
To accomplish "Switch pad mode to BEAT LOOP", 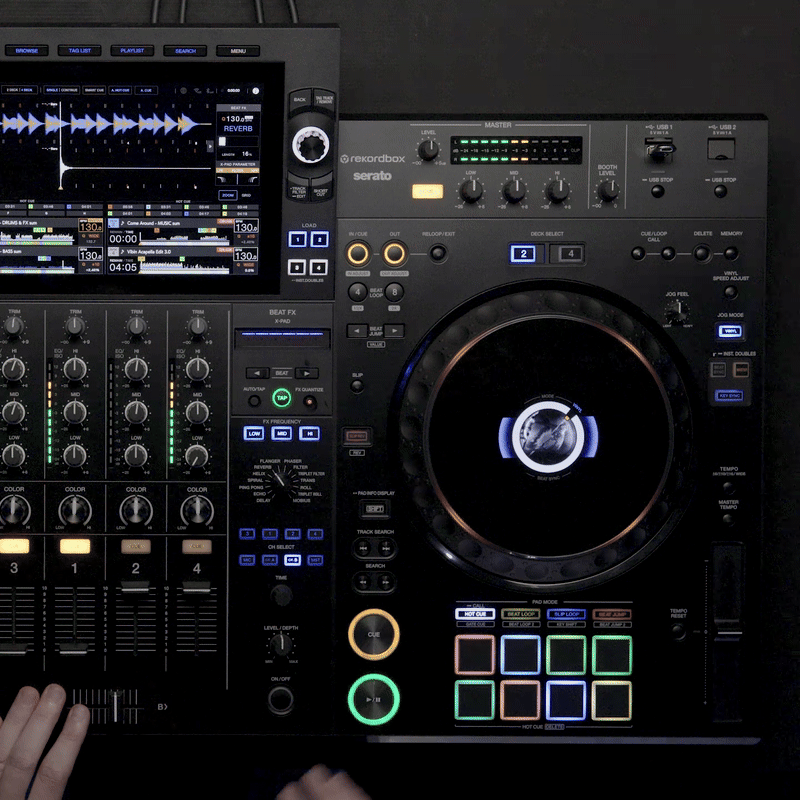I will 520,614.
